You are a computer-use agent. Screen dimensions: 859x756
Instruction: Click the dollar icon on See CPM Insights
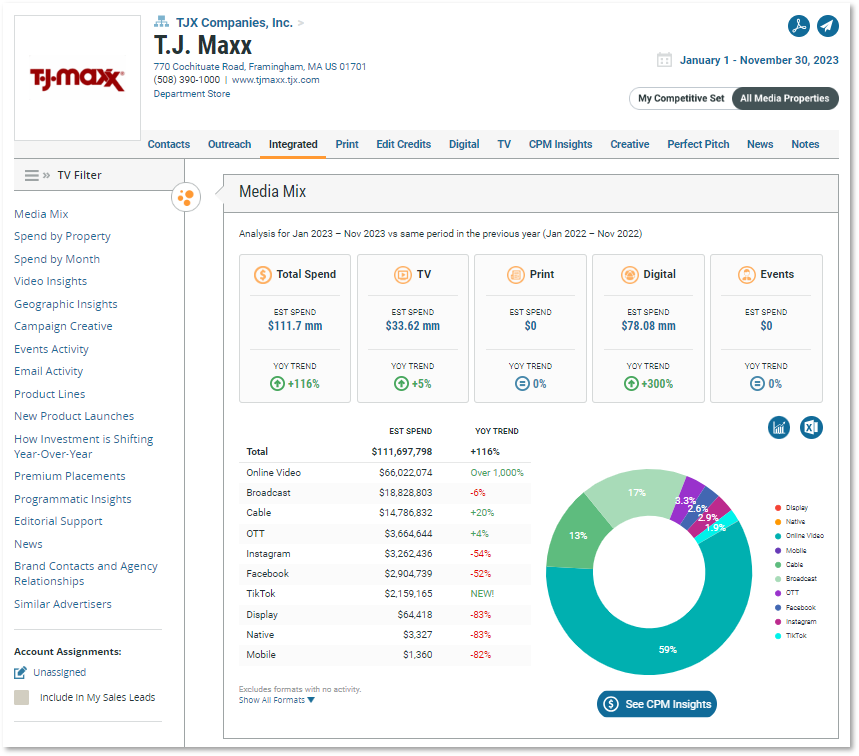pos(611,704)
